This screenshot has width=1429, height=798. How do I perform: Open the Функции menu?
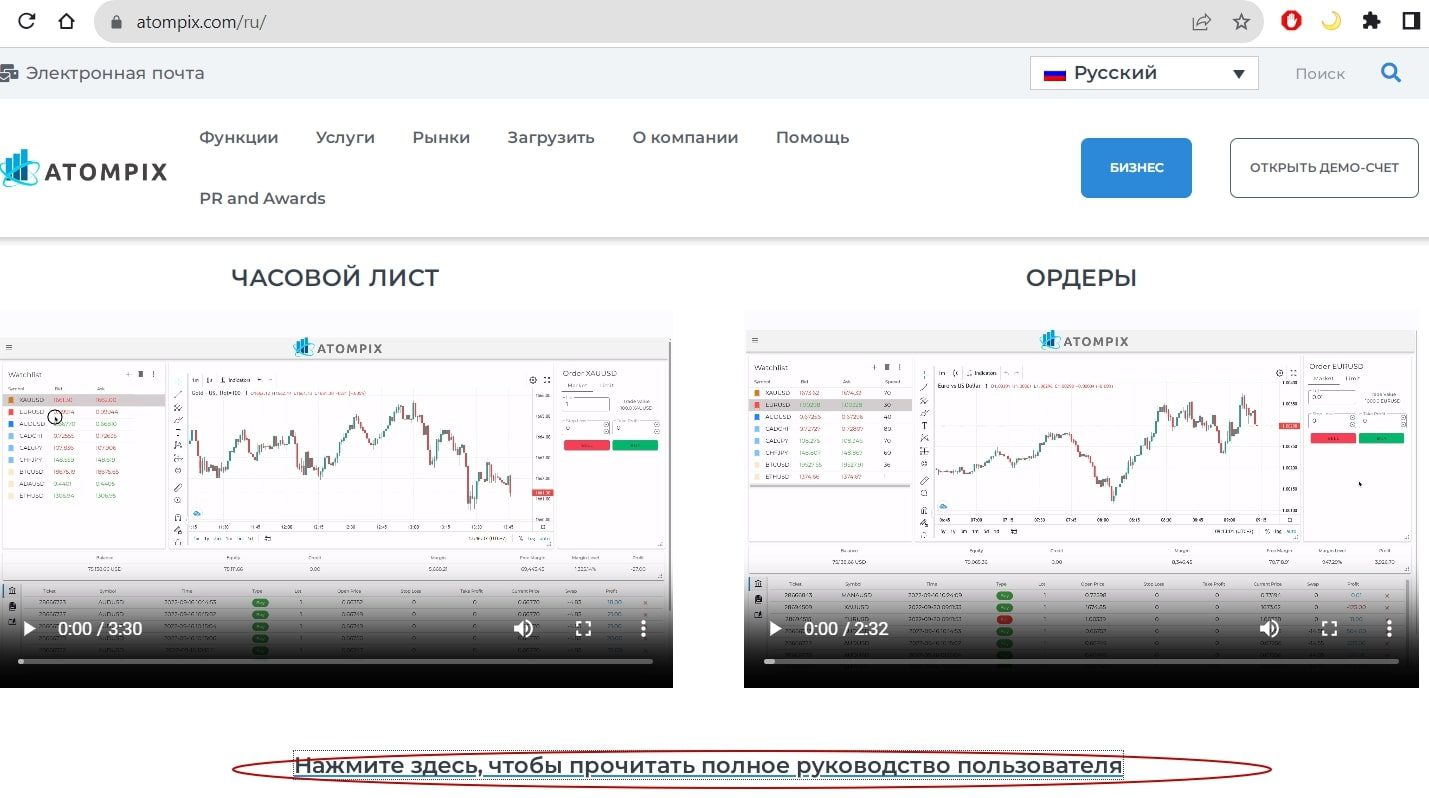[x=239, y=138]
